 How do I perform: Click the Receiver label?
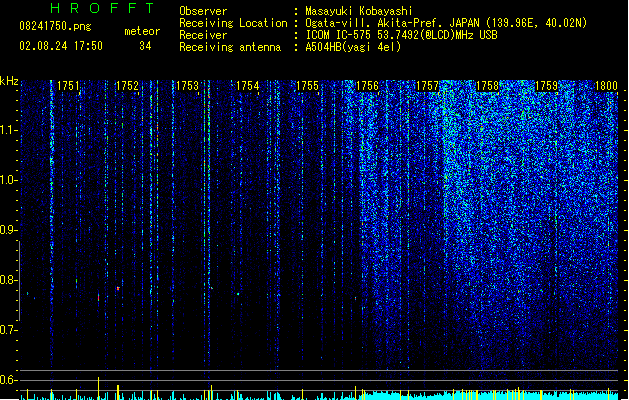point(203,35)
